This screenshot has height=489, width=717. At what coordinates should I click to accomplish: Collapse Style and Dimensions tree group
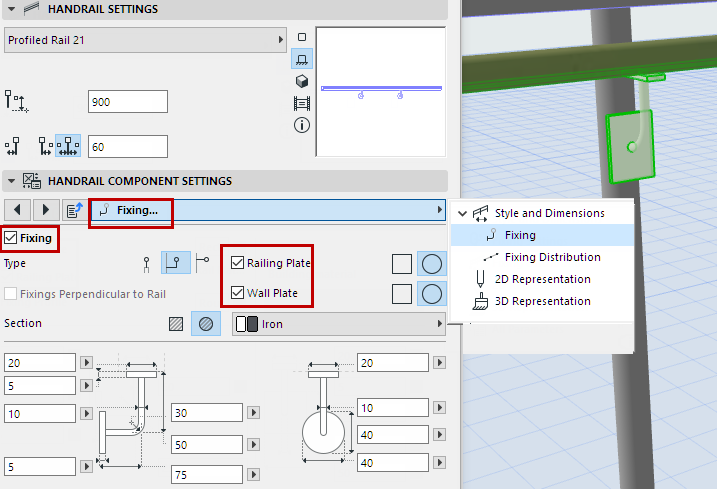462,213
